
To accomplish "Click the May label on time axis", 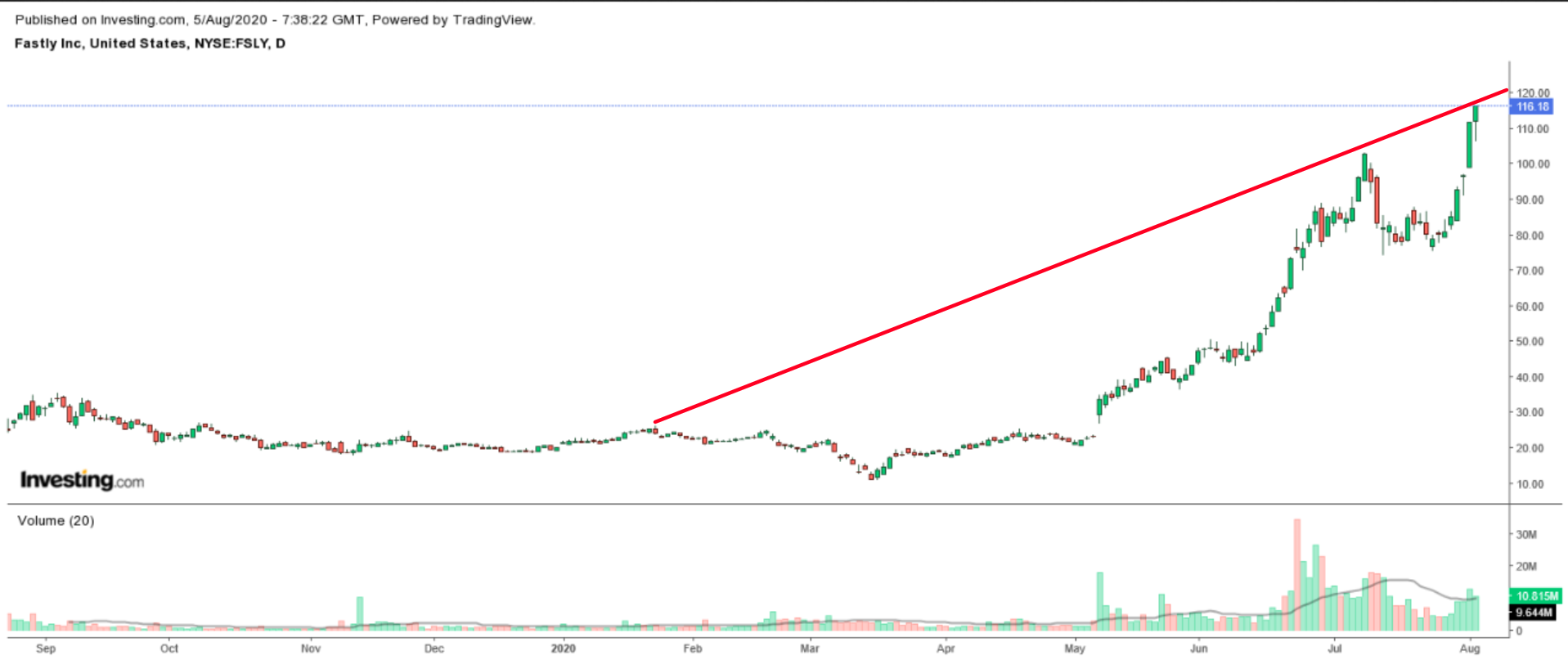I will (1075, 649).
